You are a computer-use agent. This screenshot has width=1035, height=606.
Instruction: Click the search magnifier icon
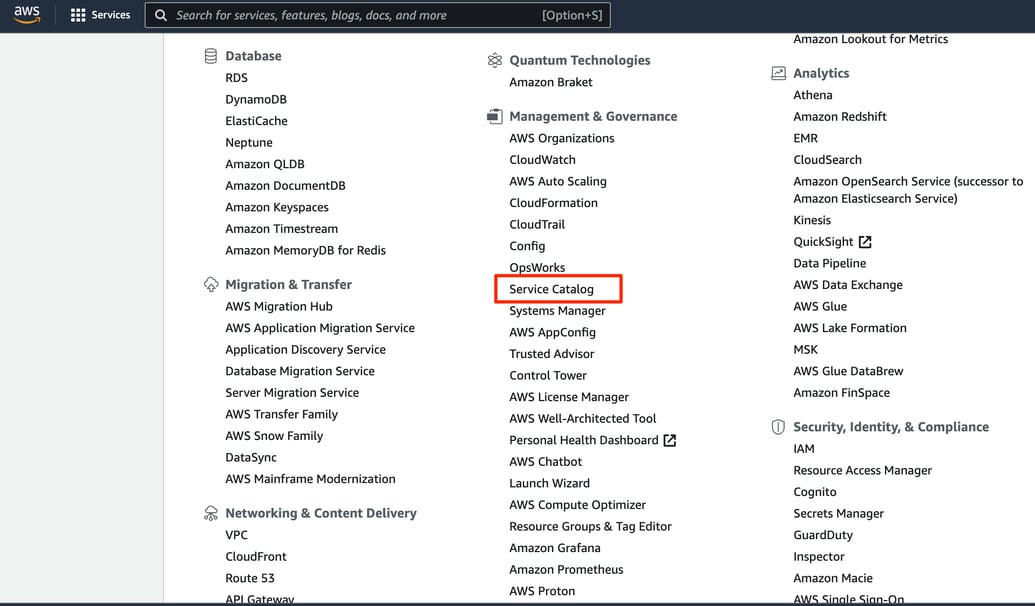(161, 15)
